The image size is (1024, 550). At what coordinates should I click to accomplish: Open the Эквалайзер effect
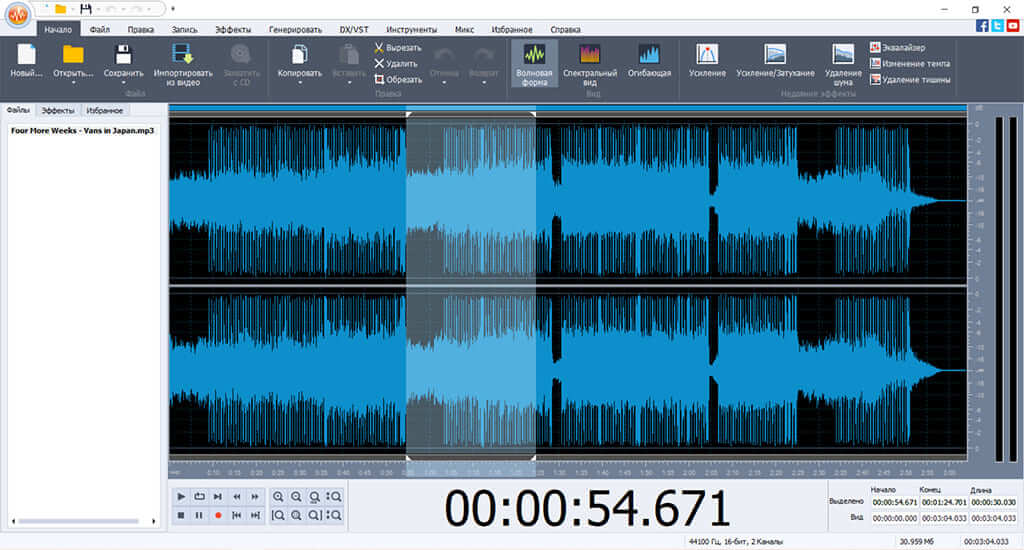(x=898, y=48)
